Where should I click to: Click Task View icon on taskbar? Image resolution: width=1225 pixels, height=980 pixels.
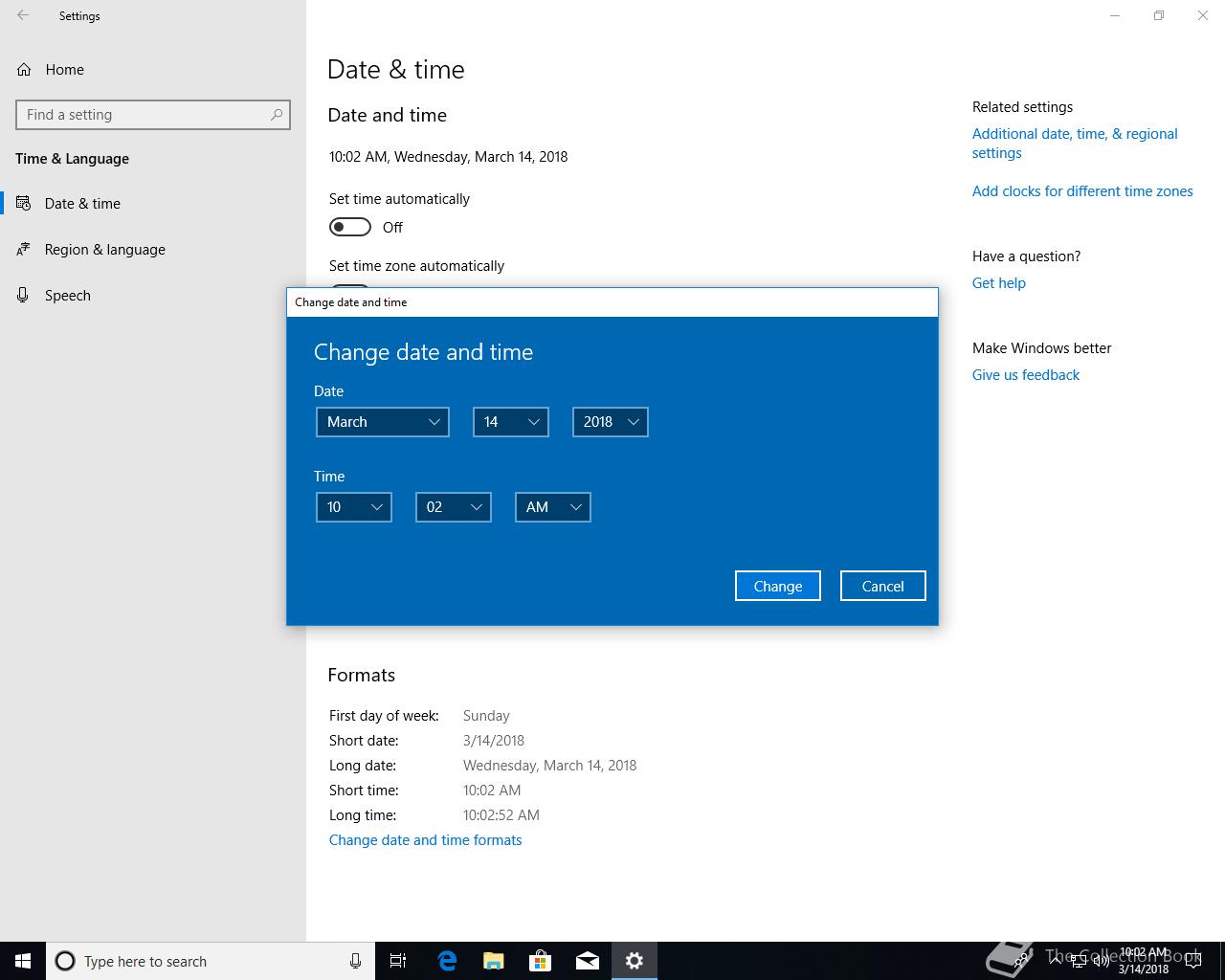pos(398,961)
